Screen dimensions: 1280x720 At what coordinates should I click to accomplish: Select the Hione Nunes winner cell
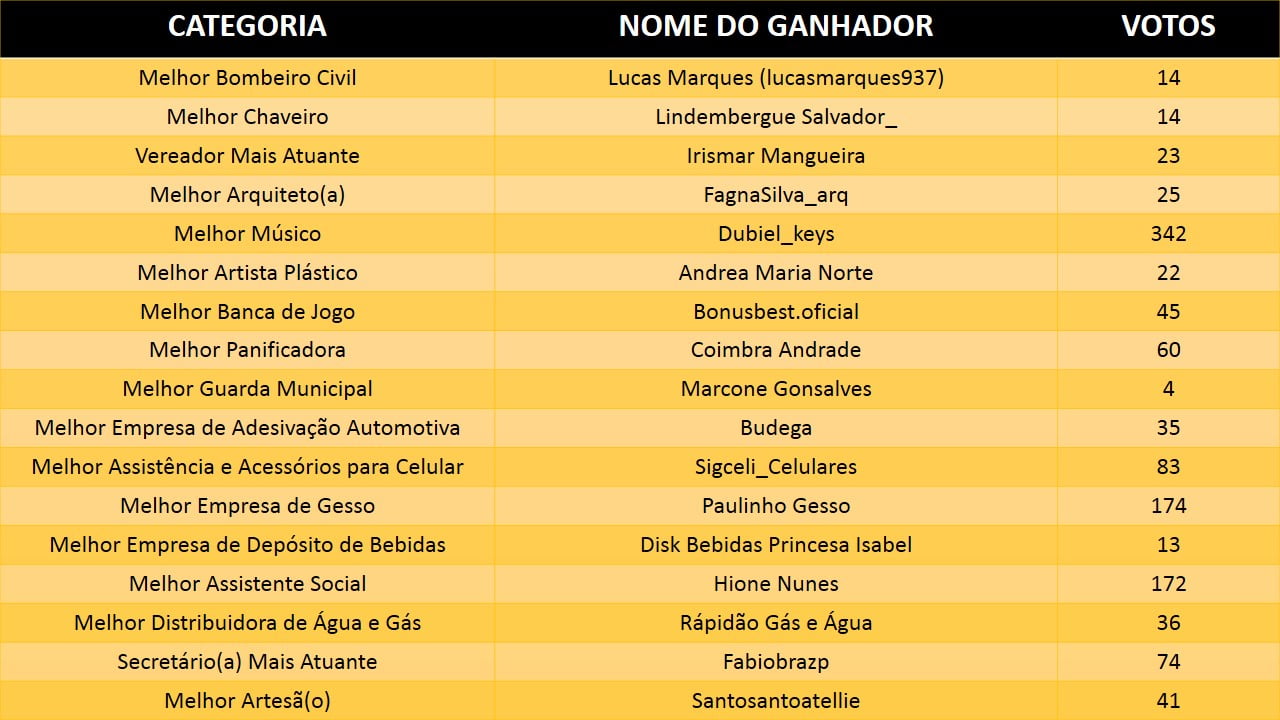point(776,584)
